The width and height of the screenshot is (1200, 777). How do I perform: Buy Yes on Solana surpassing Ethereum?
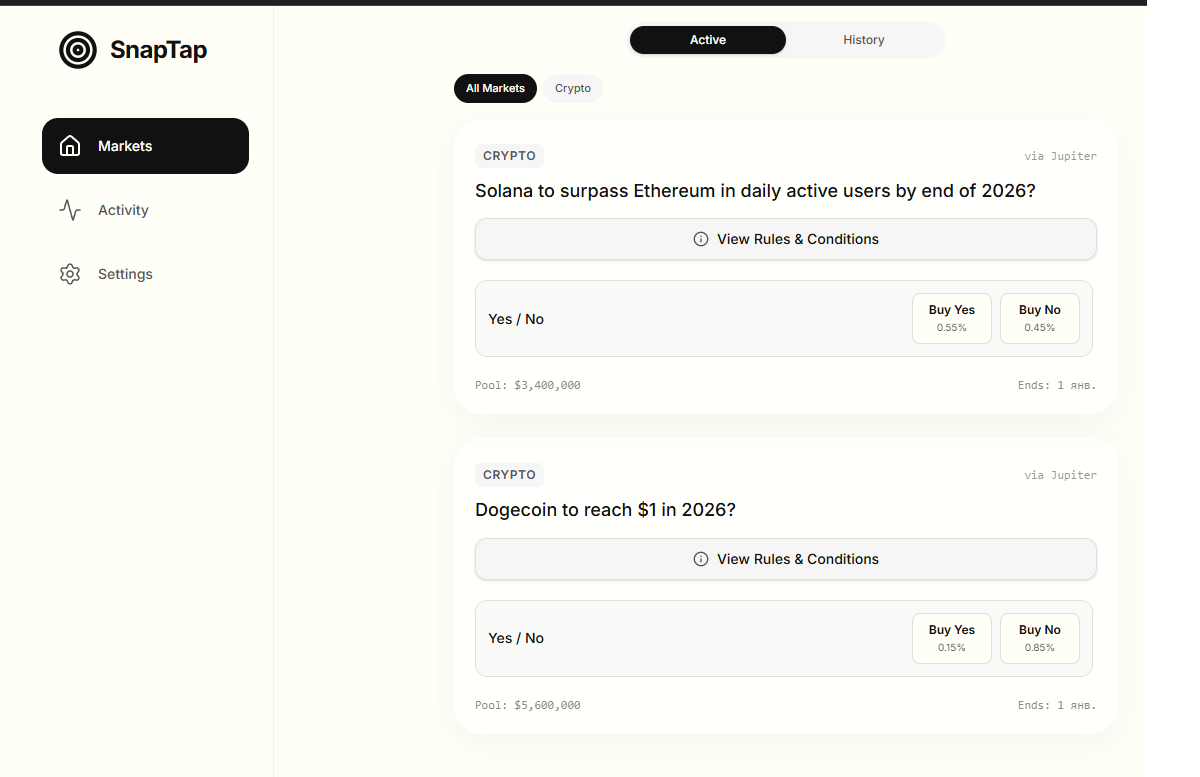pyautogui.click(x=951, y=318)
